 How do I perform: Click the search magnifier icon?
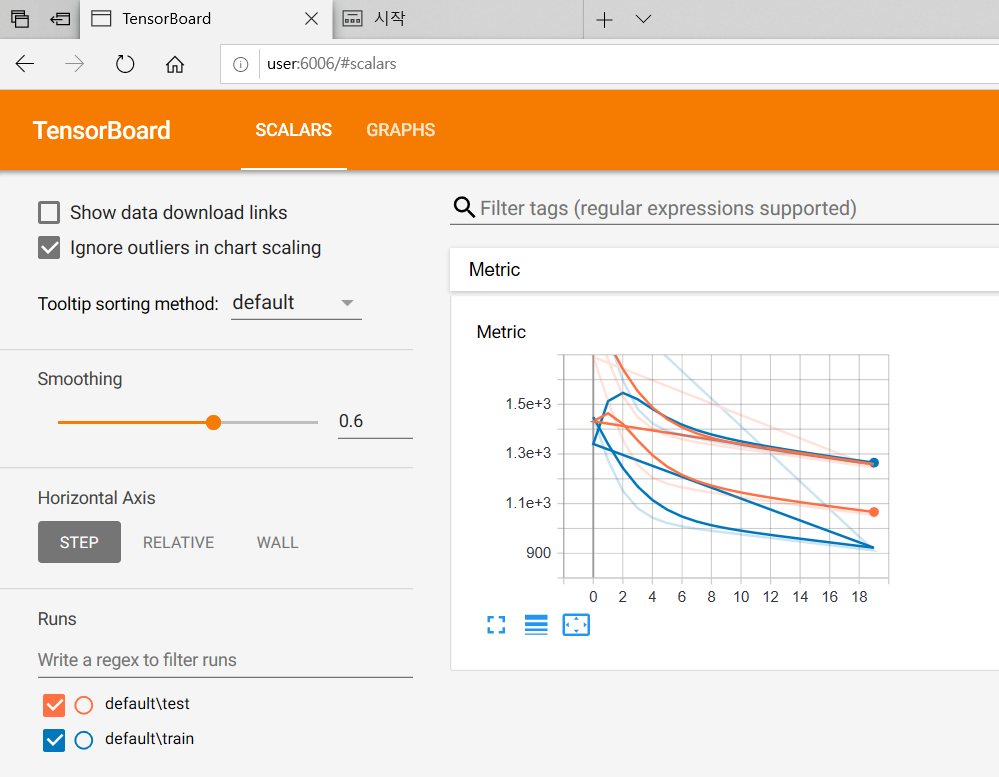pyautogui.click(x=464, y=207)
